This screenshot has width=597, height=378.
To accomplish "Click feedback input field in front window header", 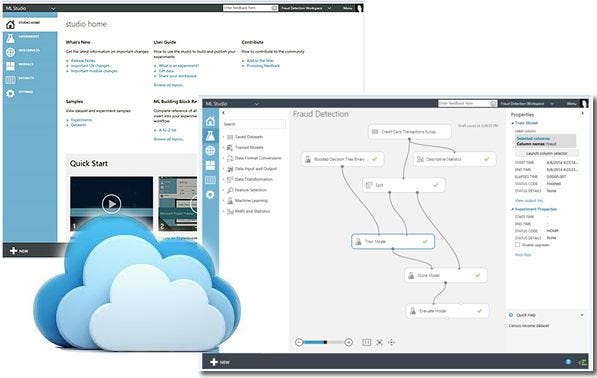I will (x=464, y=104).
